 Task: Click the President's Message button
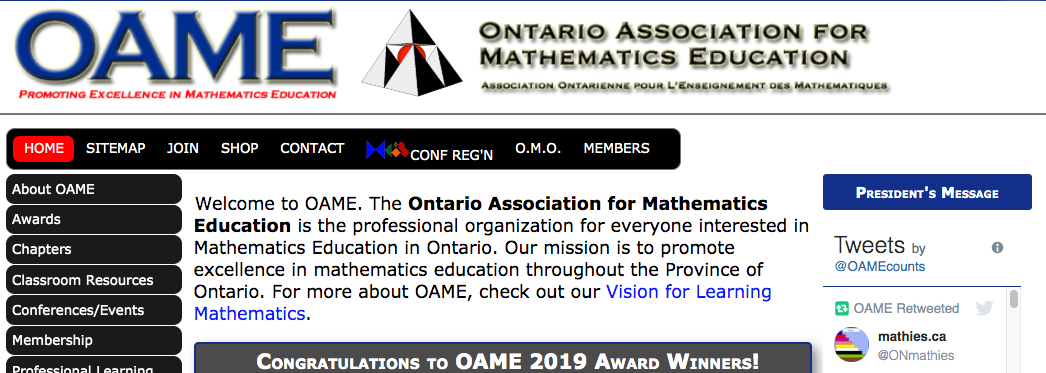[927, 192]
